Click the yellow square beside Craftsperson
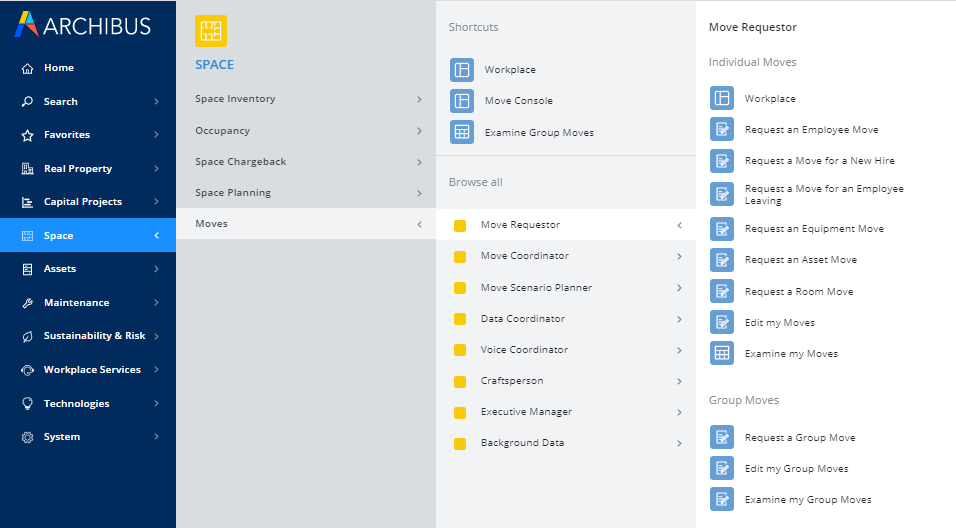 coord(460,382)
